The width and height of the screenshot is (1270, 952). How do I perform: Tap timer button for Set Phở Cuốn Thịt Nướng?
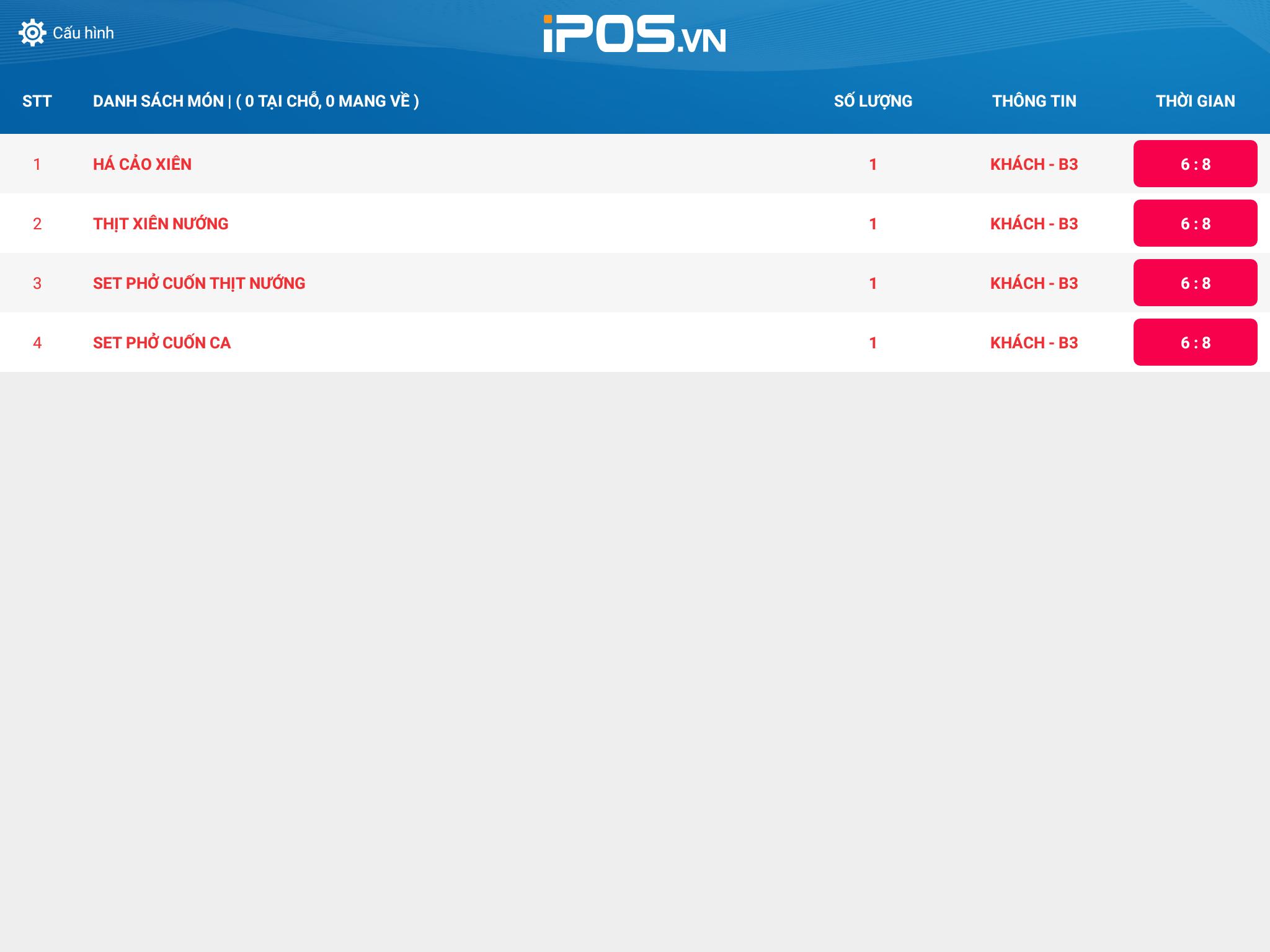pos(1196,283)
